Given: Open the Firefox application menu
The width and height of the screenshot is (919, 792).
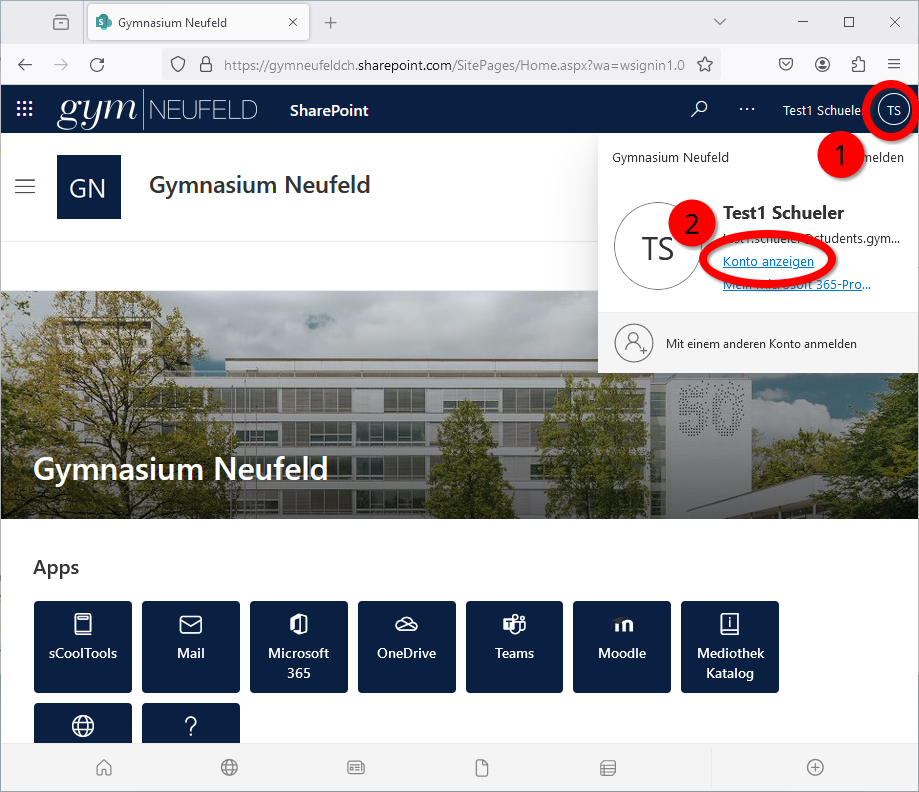Looking at the screenshot, I should tap(894, 64).
